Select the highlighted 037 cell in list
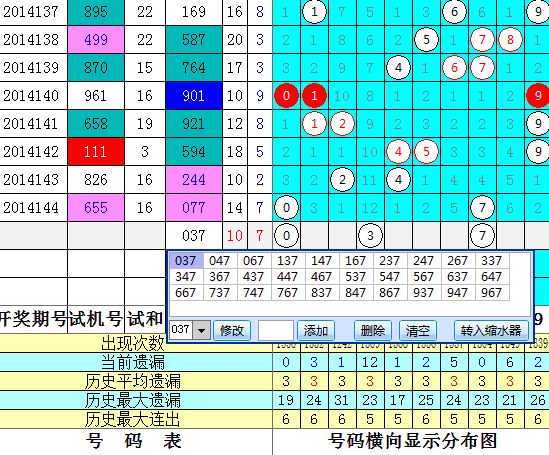This screenshot has width=549, height=455. click(186, 261)
